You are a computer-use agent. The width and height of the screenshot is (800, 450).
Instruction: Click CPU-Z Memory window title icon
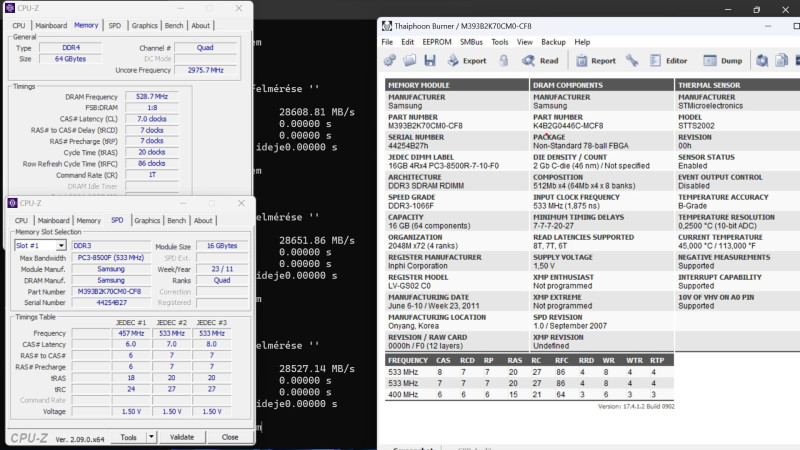tap(10, 8)
